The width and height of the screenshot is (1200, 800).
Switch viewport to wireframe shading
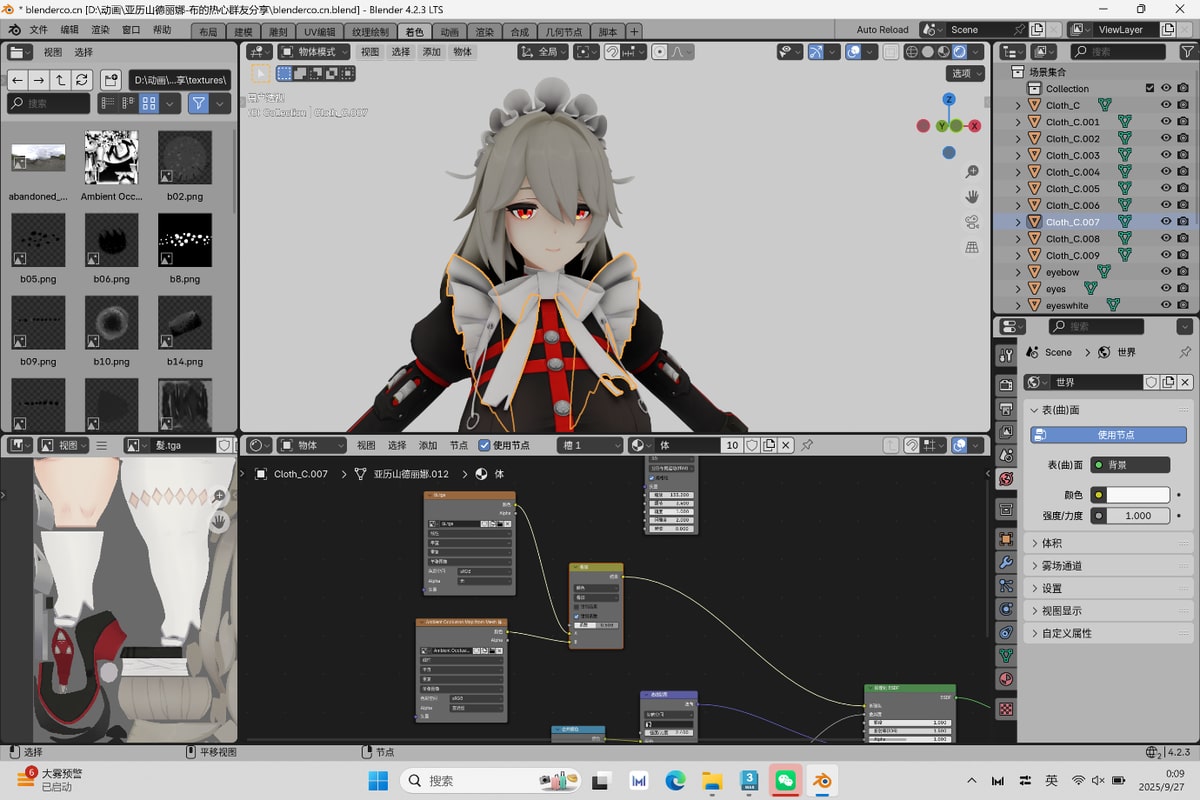click(912, 52)
